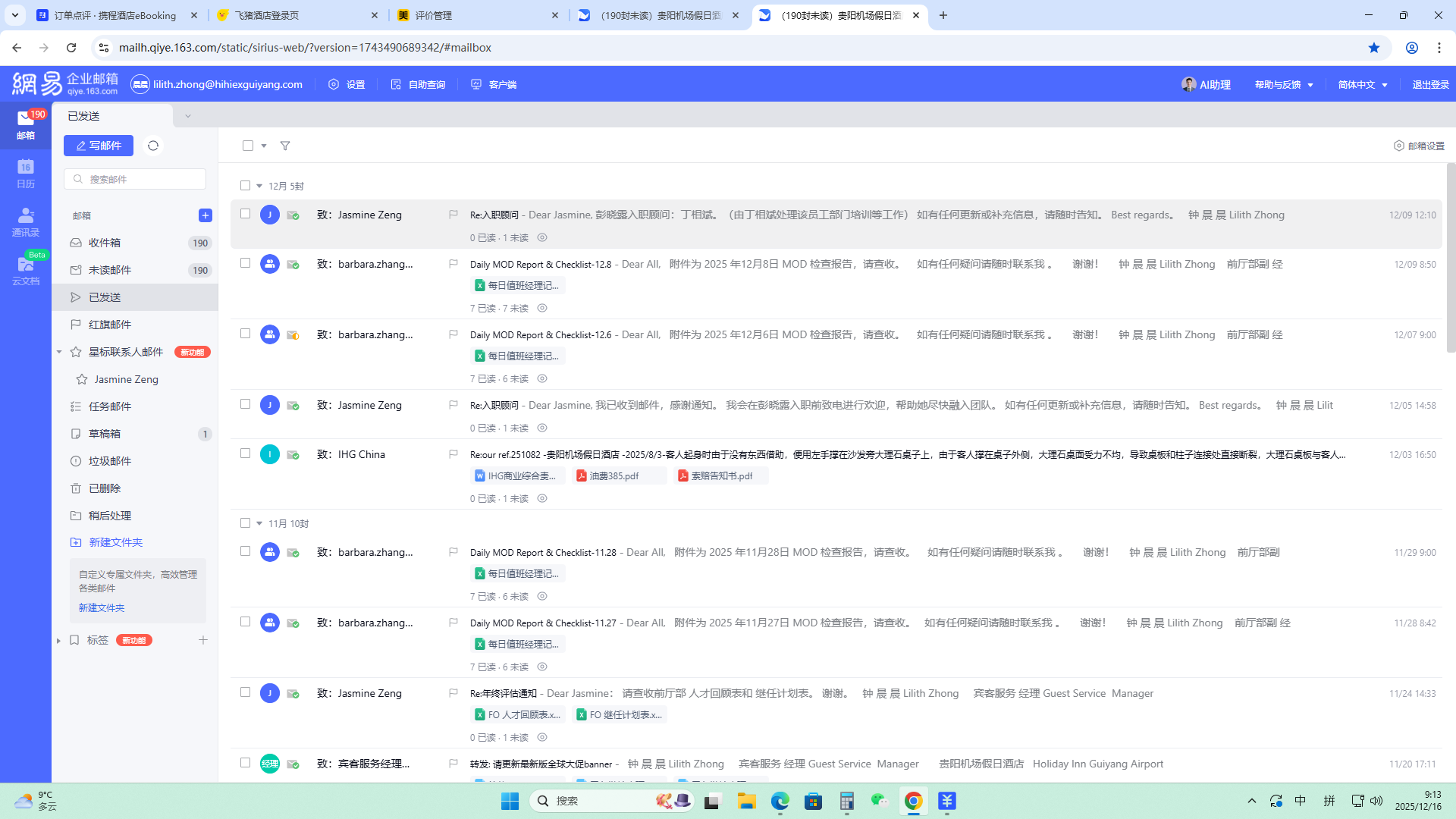This screenshot has width=1456, height=819.
Task: Flag the IHG China email
Action: (453, 454)
